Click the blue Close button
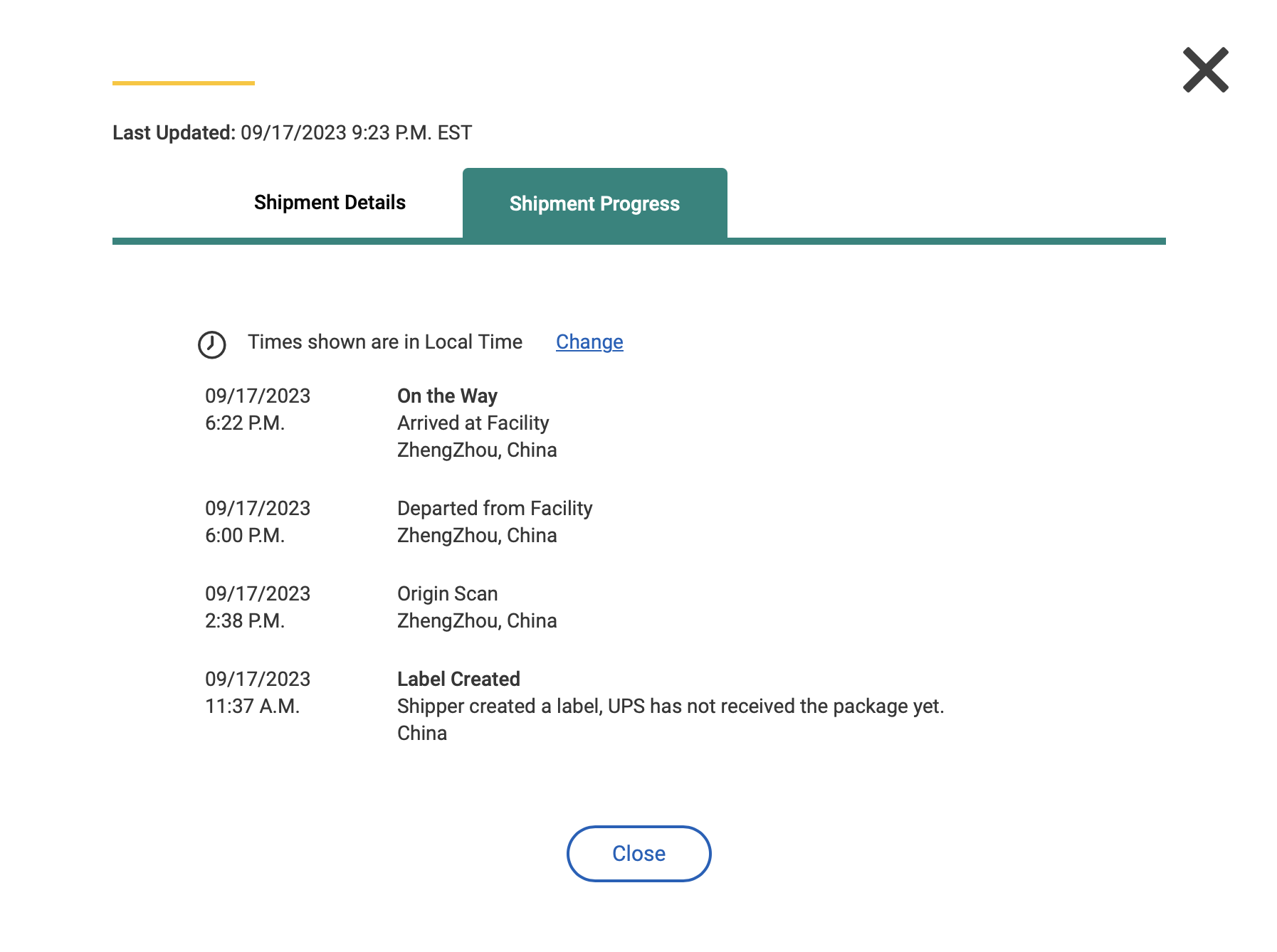Viewport: 1277px width, 952px height. click(638, 854)
